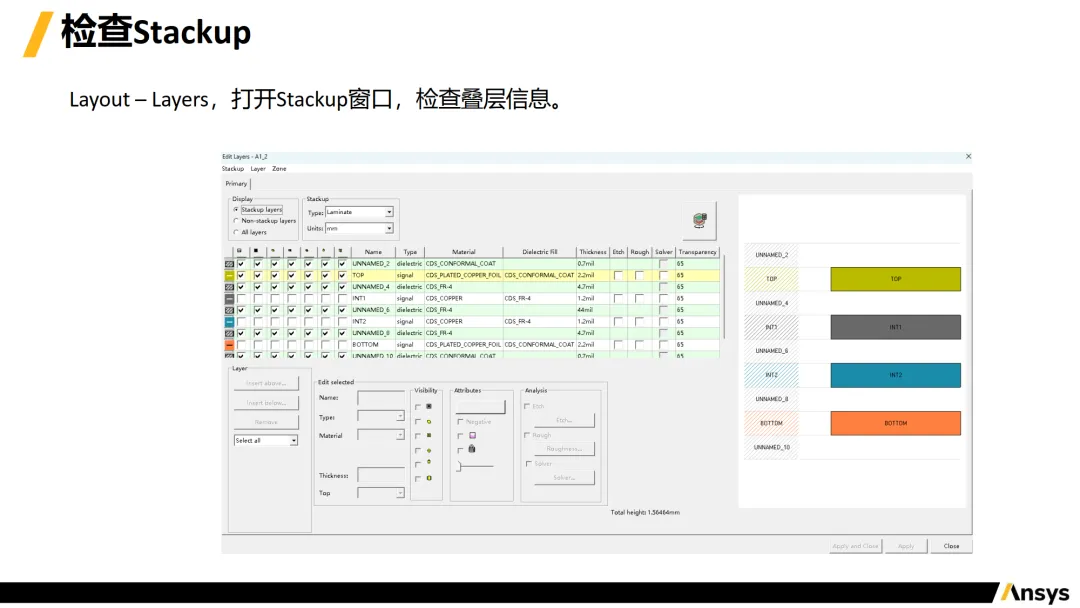This screenshot has height=608, width=1080.
Task: Click the first visibility column header icon
Action: 240,251
